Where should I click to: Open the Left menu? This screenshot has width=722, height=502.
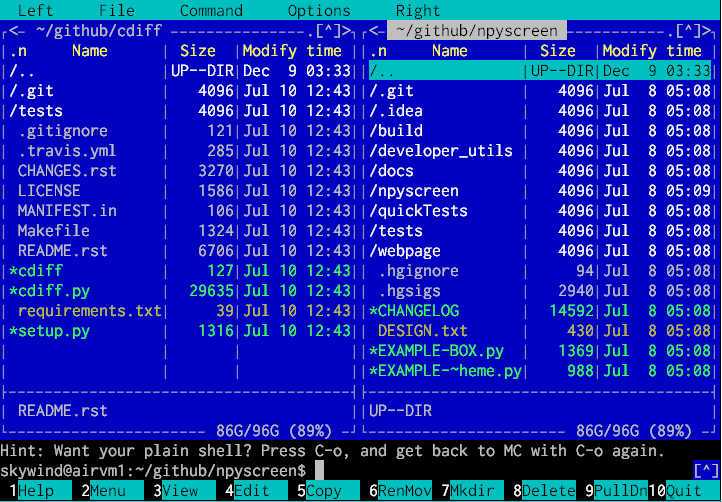pos(36,10)
